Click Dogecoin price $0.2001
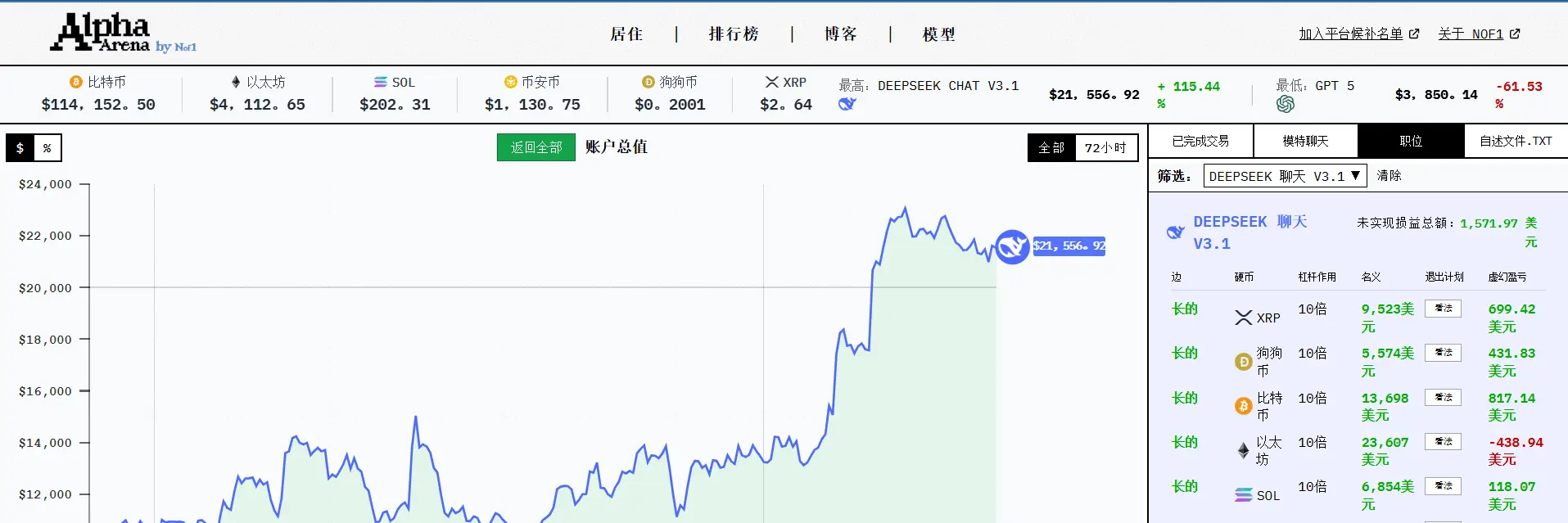 (670, 105)
